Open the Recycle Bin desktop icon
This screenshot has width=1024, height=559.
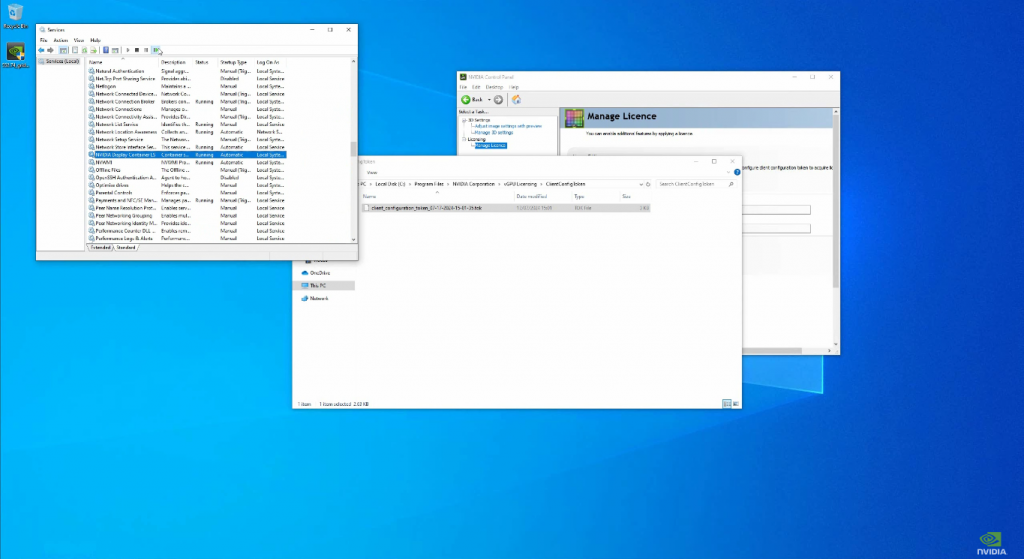[x=15, y=16]
